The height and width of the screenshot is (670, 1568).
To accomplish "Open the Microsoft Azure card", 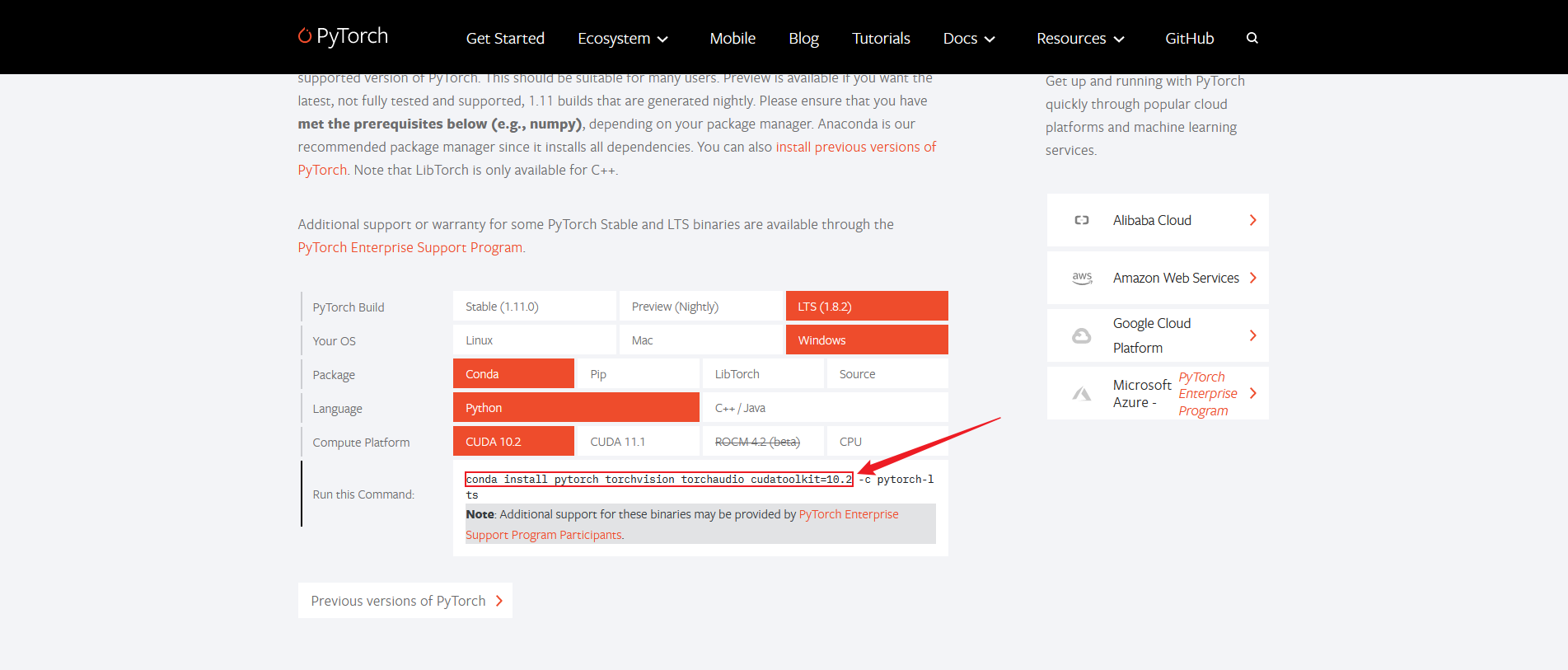I will click(x=1158, y=393).
